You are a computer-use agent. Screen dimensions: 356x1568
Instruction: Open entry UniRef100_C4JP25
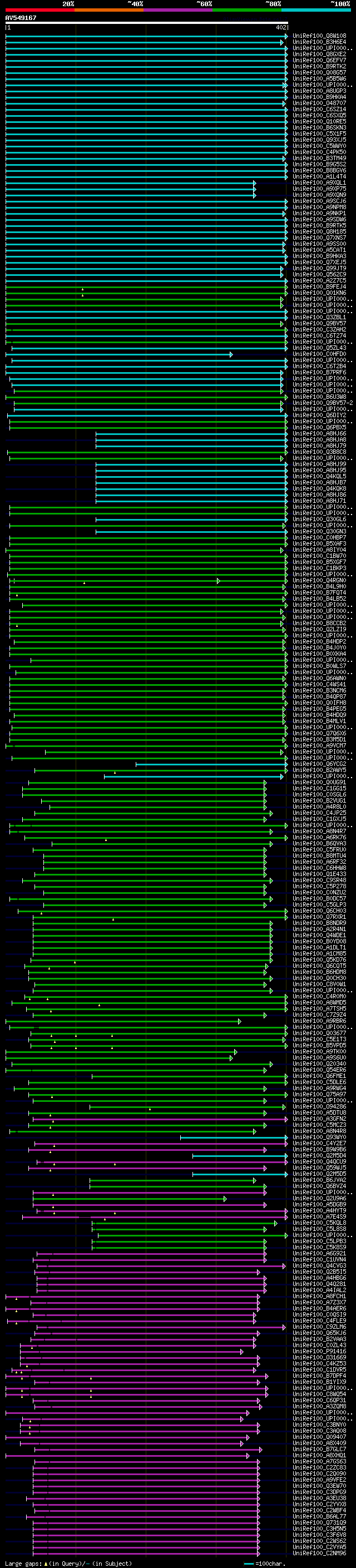[x=319, y=813]
